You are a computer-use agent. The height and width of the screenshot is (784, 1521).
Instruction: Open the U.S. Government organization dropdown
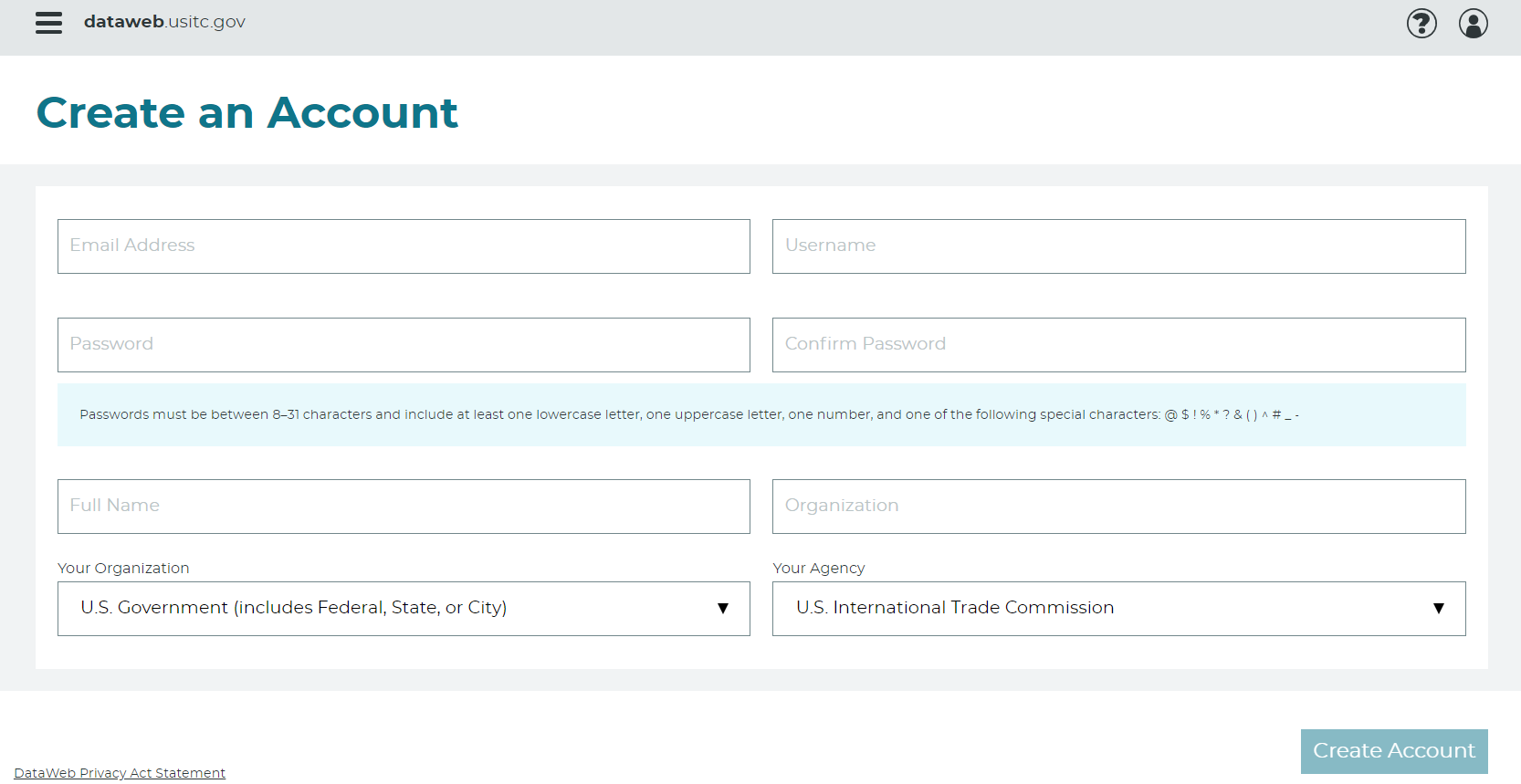pyautogui.click(x=383, y=609)
